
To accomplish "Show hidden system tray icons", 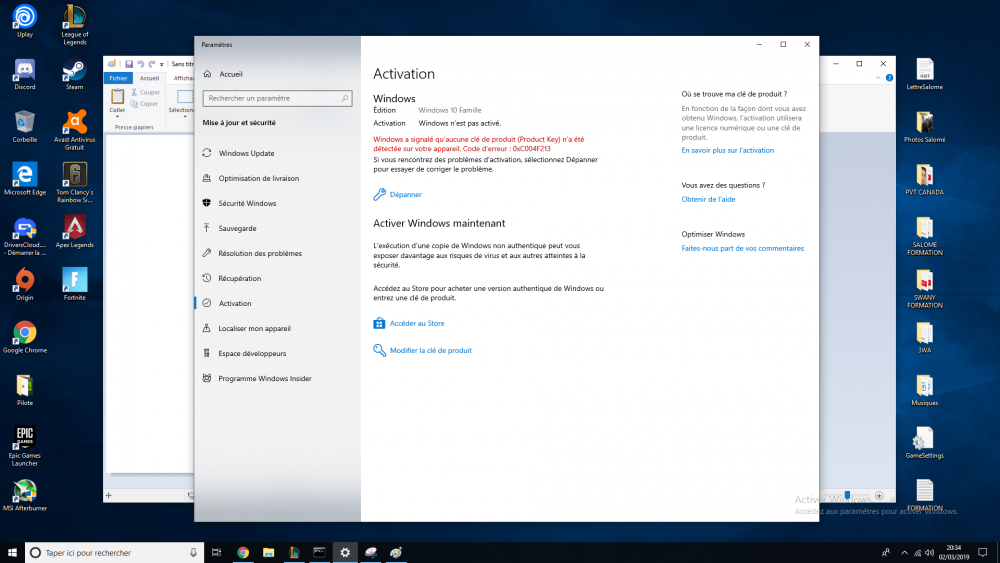I will click(906, 552).
